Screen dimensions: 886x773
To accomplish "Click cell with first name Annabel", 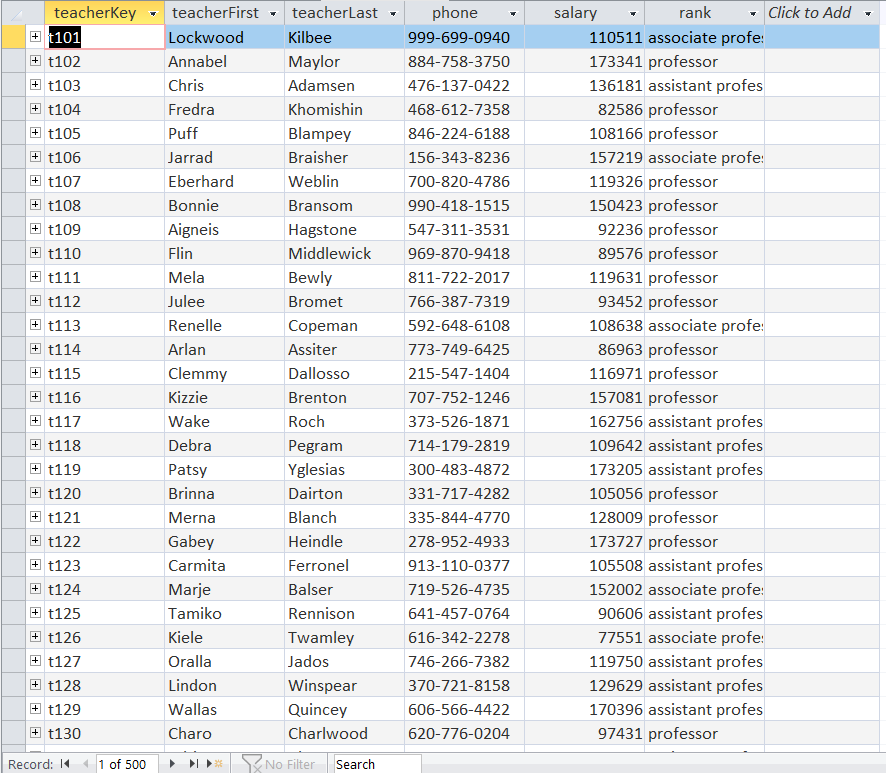I will 224,61.
